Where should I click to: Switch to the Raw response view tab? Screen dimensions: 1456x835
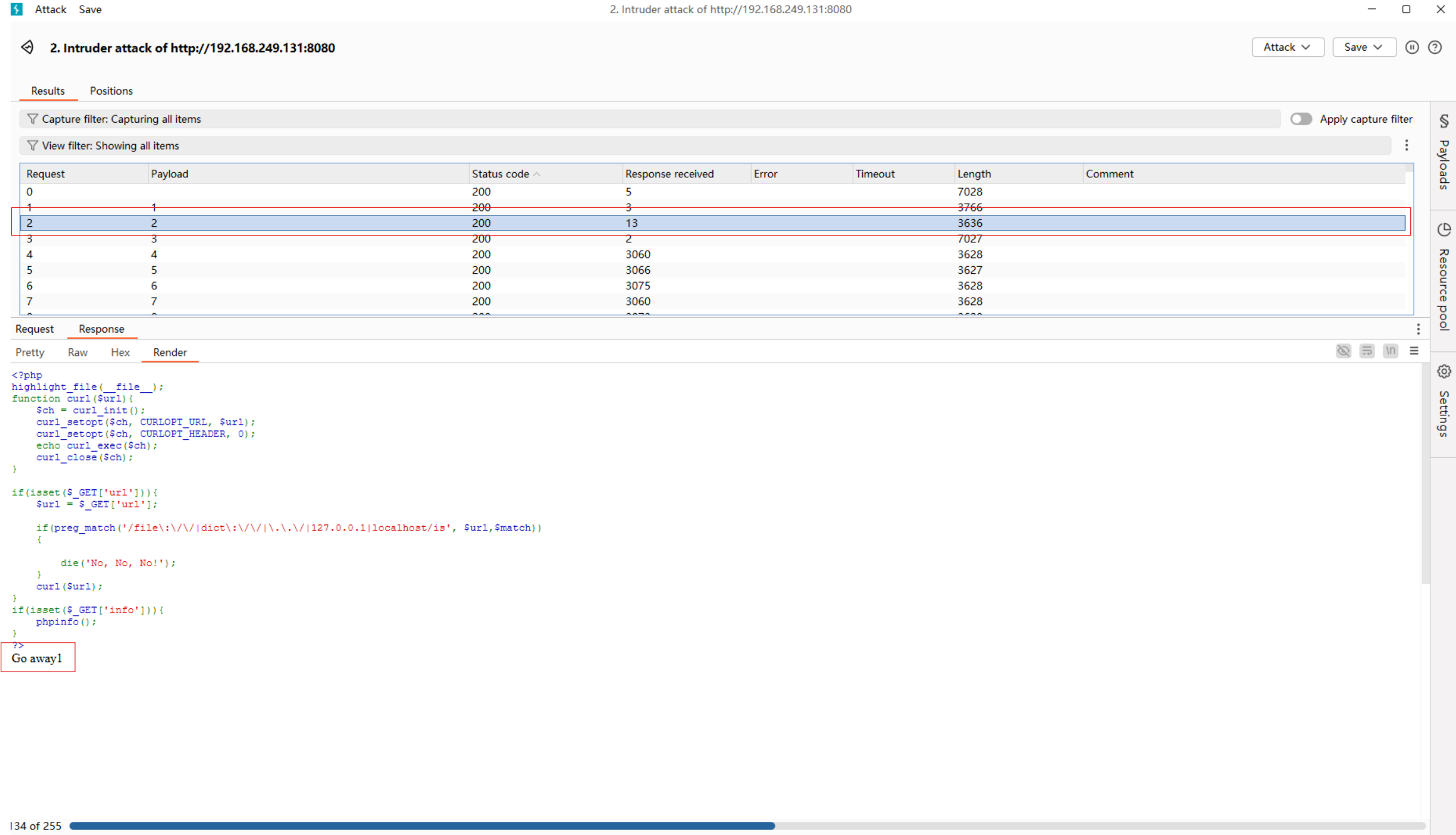78,353
